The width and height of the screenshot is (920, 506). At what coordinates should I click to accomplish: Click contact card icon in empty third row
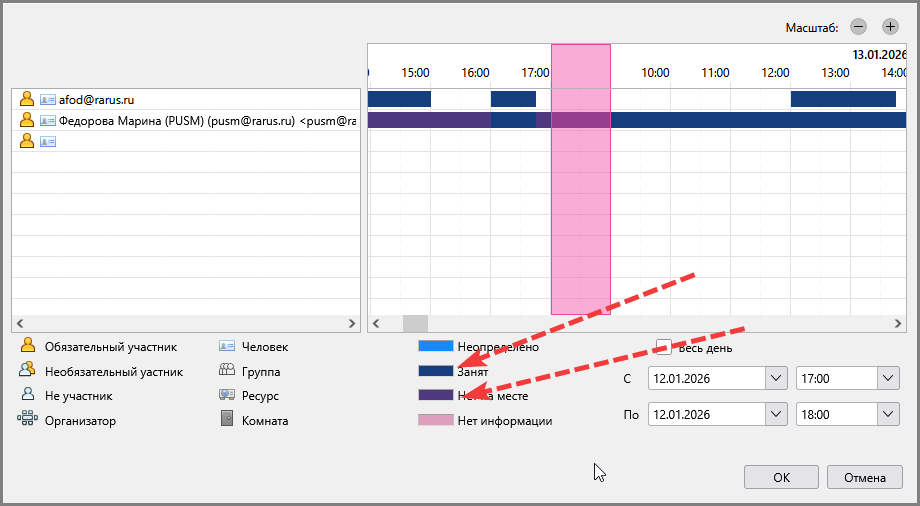pos(48,141)
